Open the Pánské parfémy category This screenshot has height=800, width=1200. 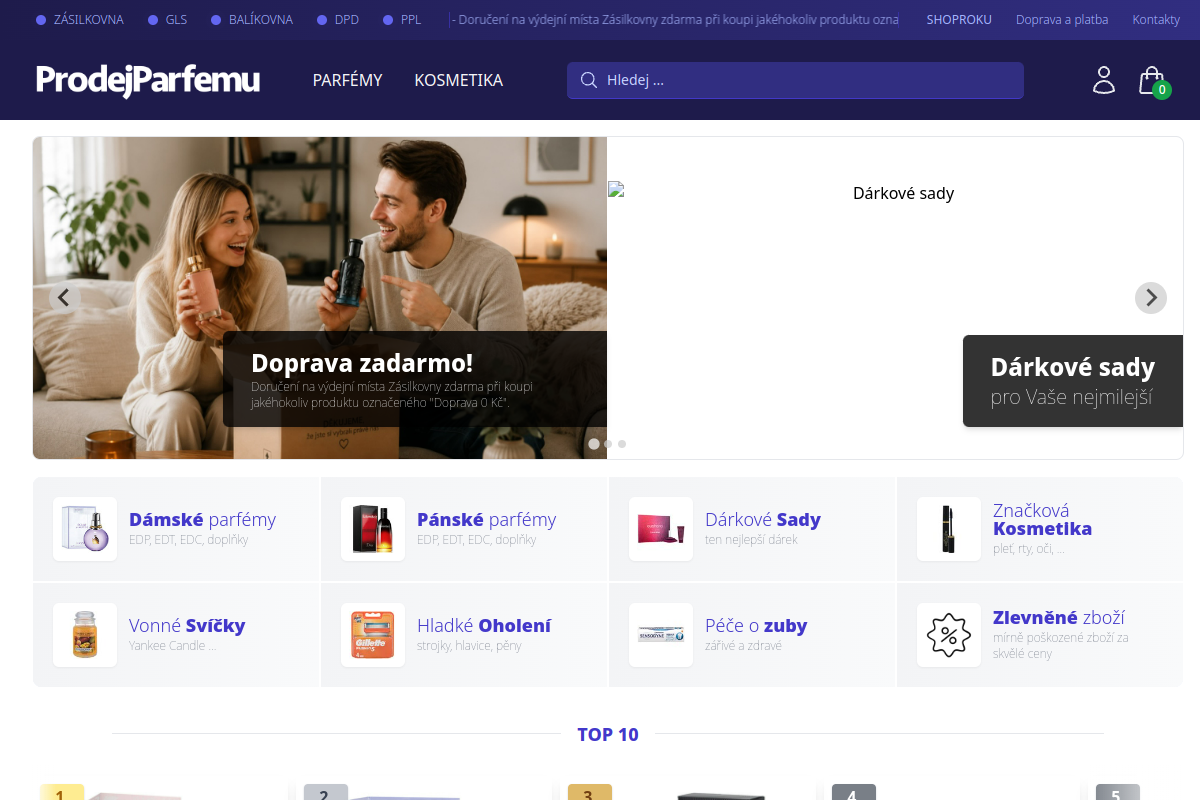pyautogui.click(x=465, y=529)
